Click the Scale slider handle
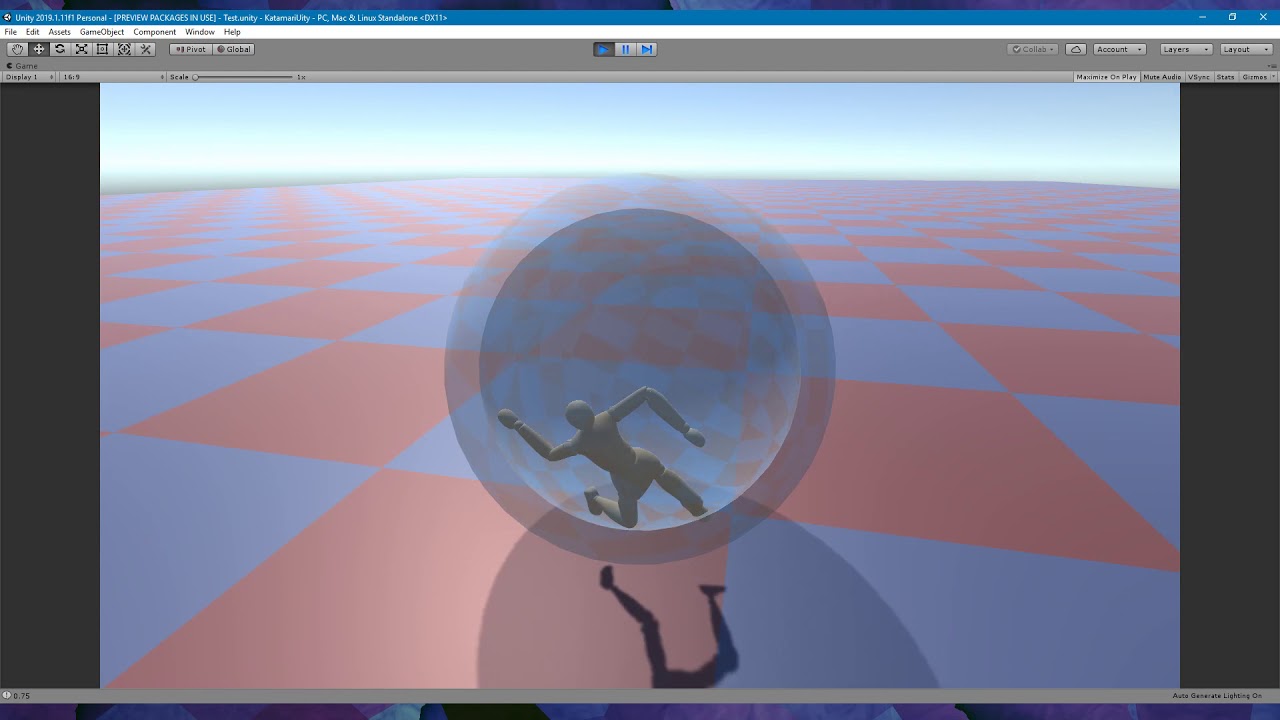Viewport: 1280px width, 720px height. [195, 77]
